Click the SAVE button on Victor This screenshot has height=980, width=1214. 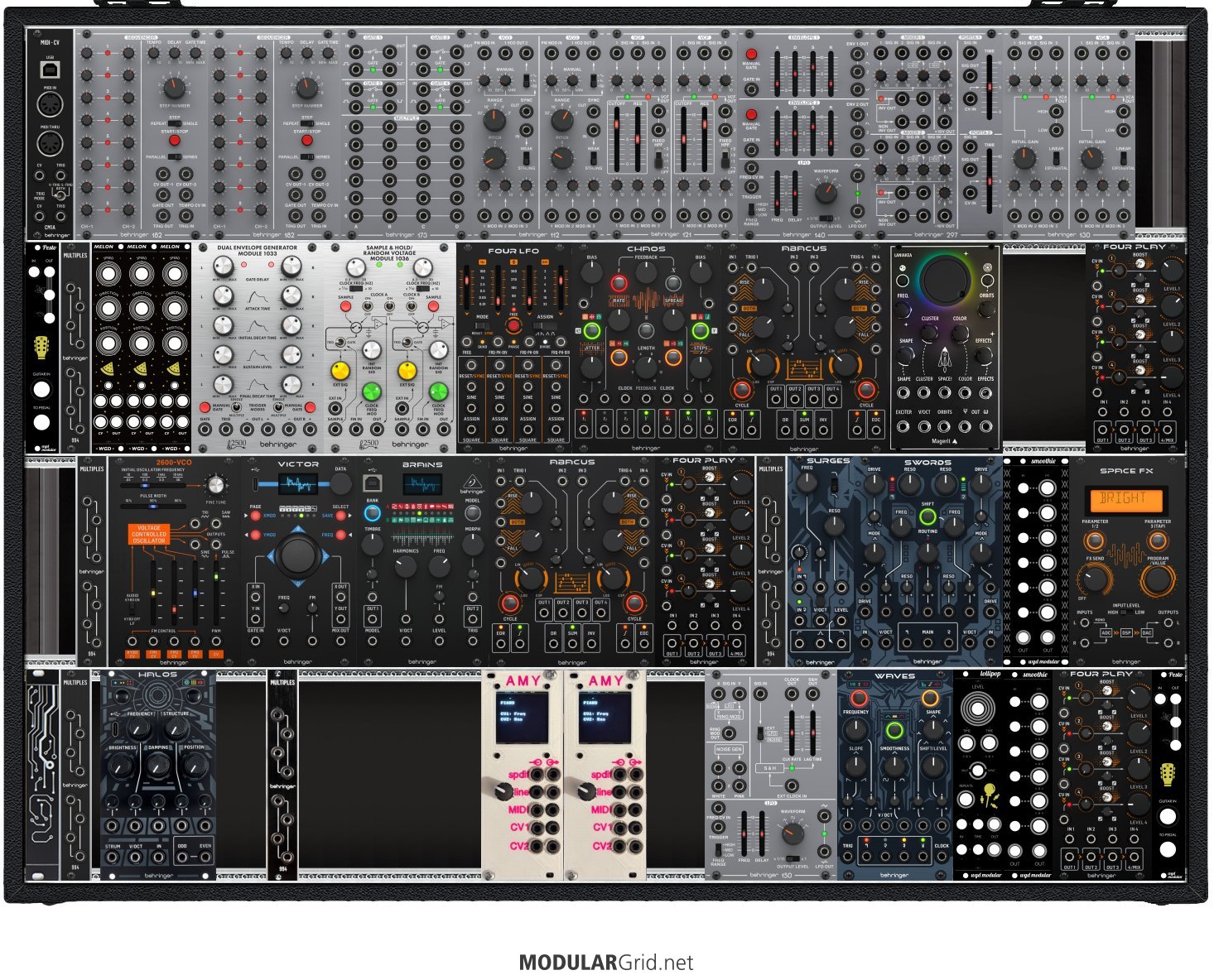coord(340,516)
